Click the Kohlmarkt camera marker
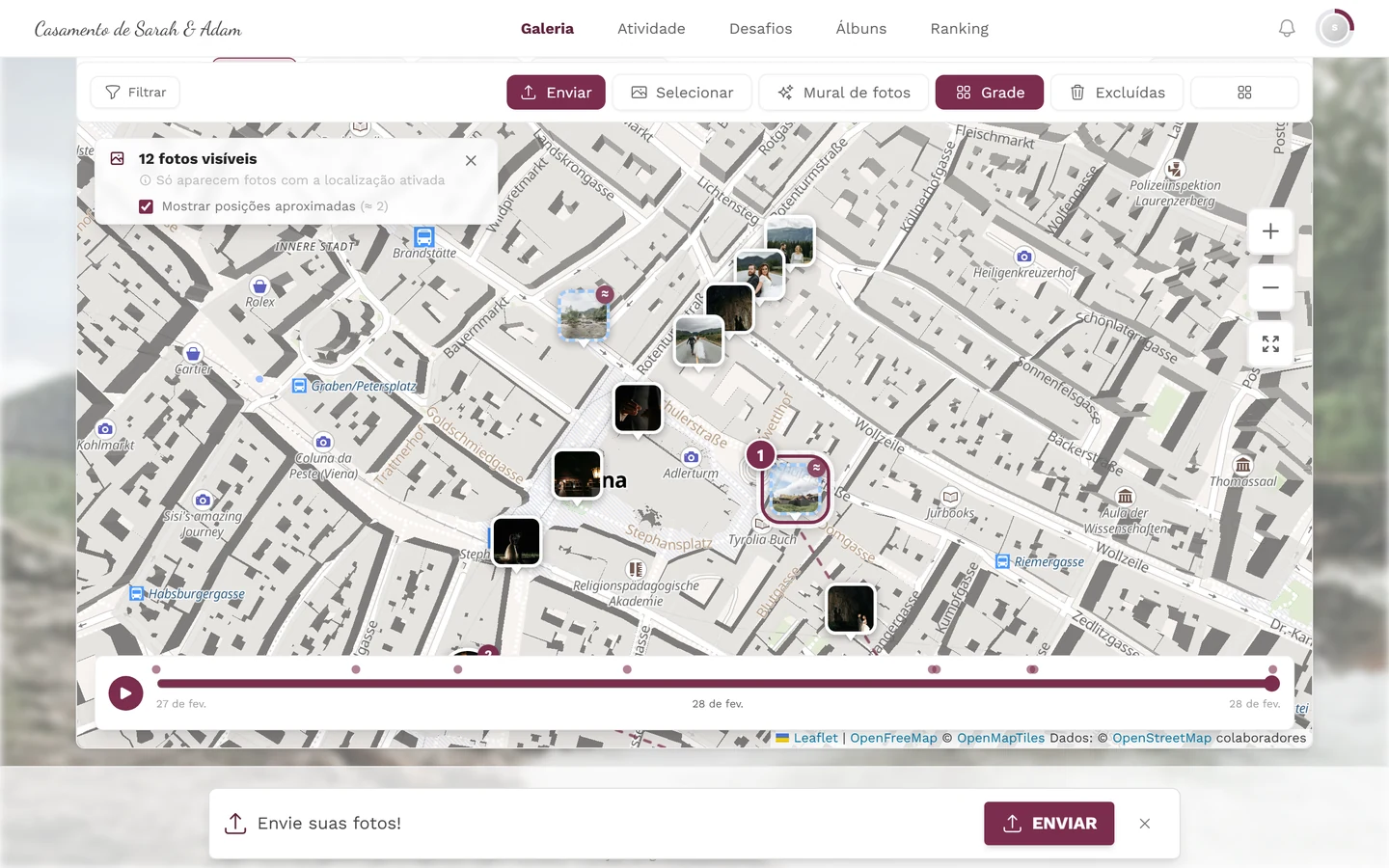The width and height of the screenshot is (1389, 868). coord(105,429)
